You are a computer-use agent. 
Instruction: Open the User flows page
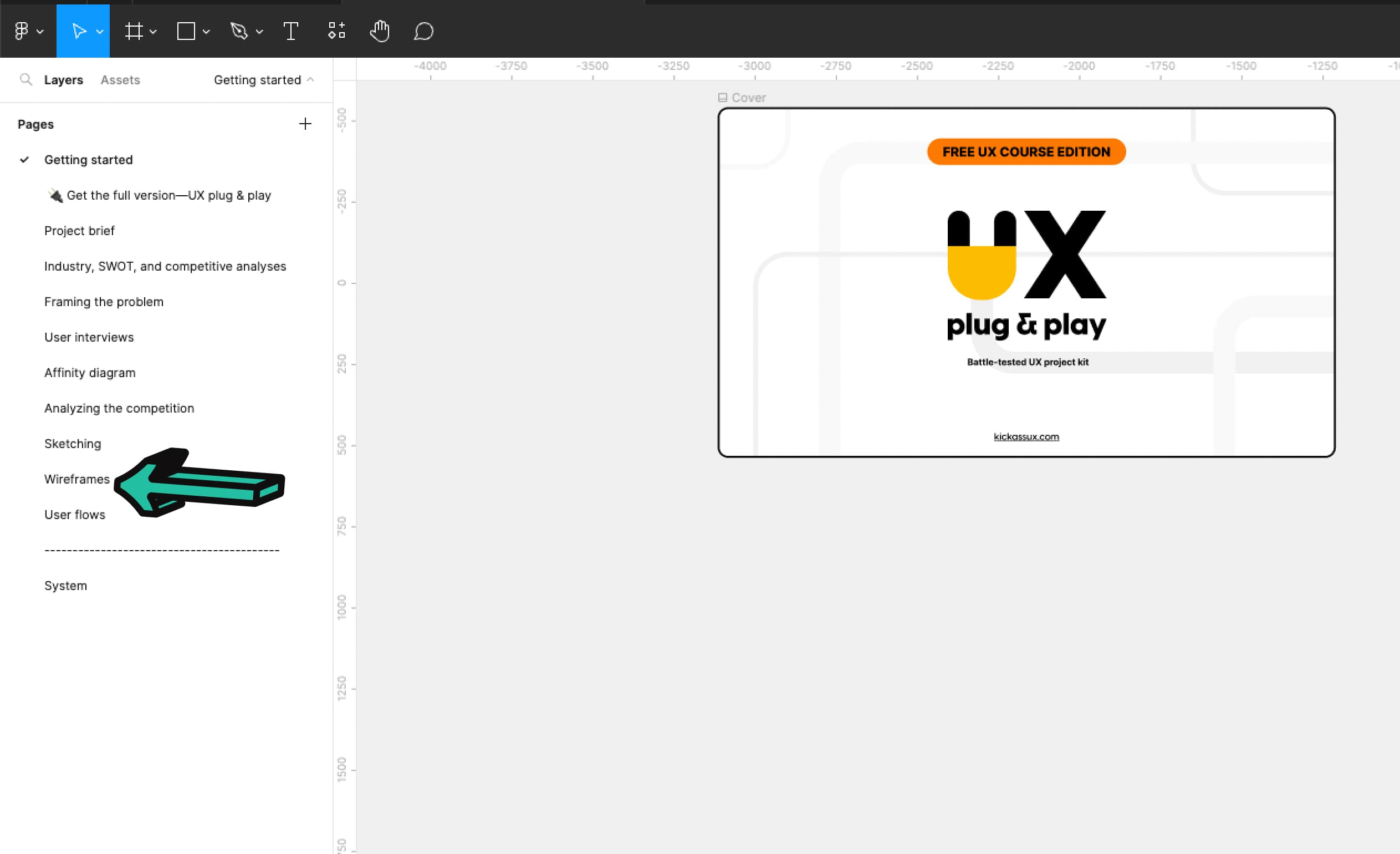(75, 515)
